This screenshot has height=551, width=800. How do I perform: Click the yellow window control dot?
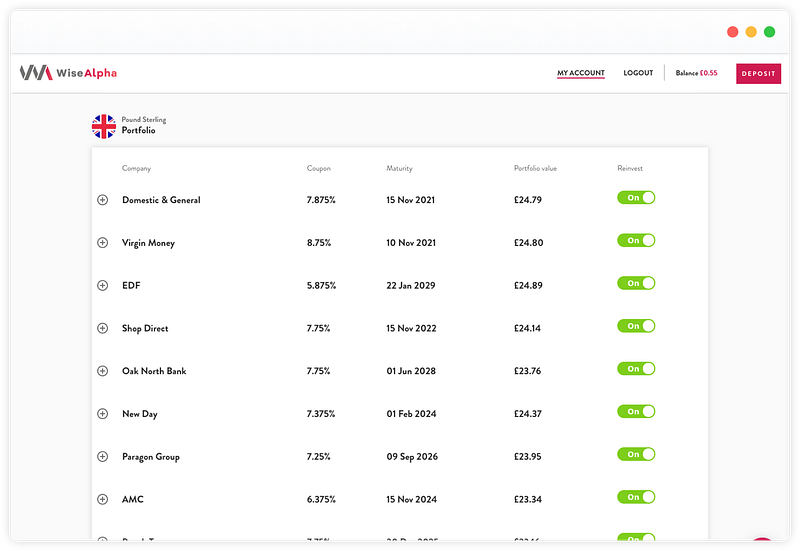pyautogui.click(x=751, y=32)
